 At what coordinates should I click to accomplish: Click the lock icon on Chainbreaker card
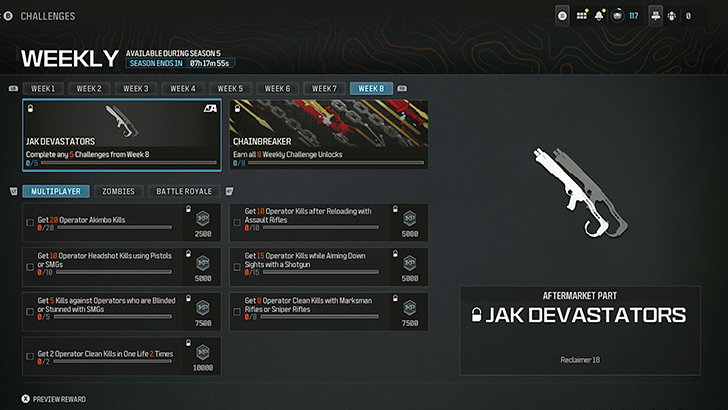click(x=237, y=108)
